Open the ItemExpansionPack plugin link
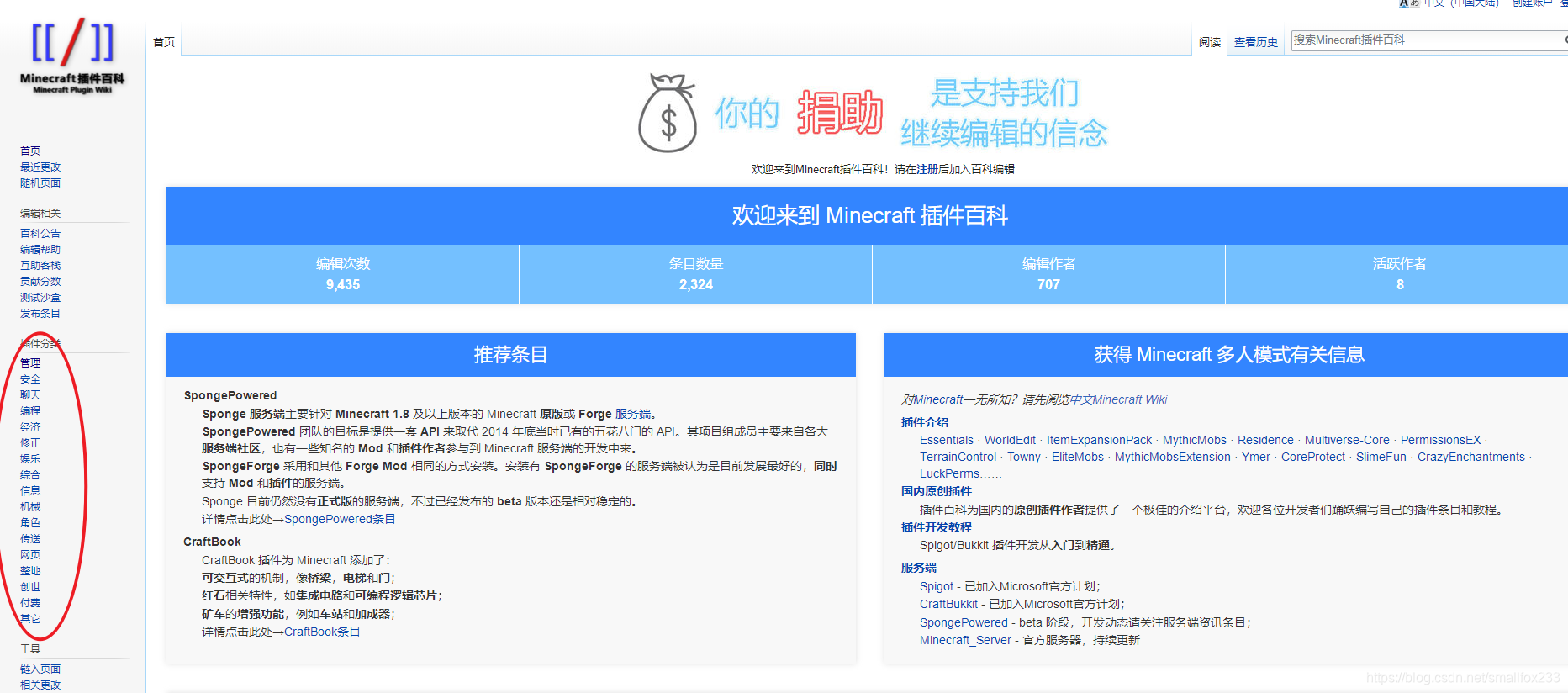The height and width of the screenshot is (693, 1568). coord(1099,440)
